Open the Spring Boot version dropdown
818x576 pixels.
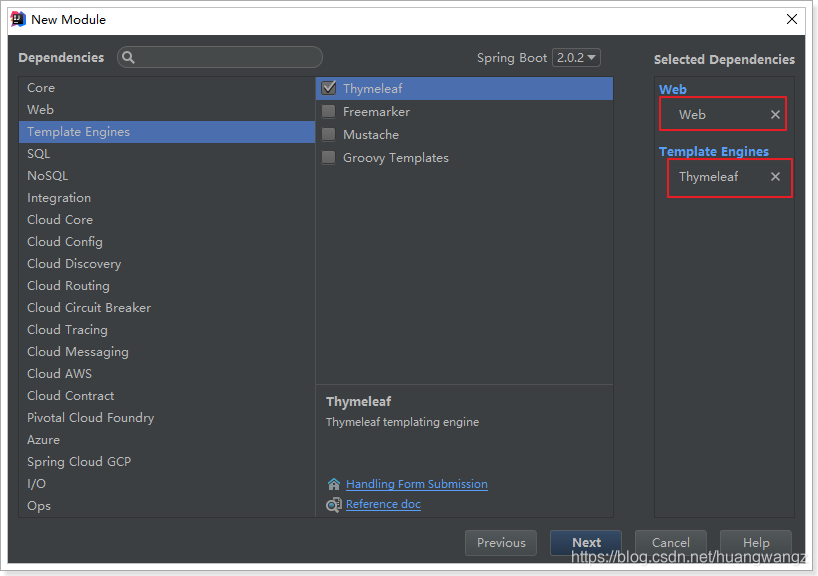pos(576,57)
